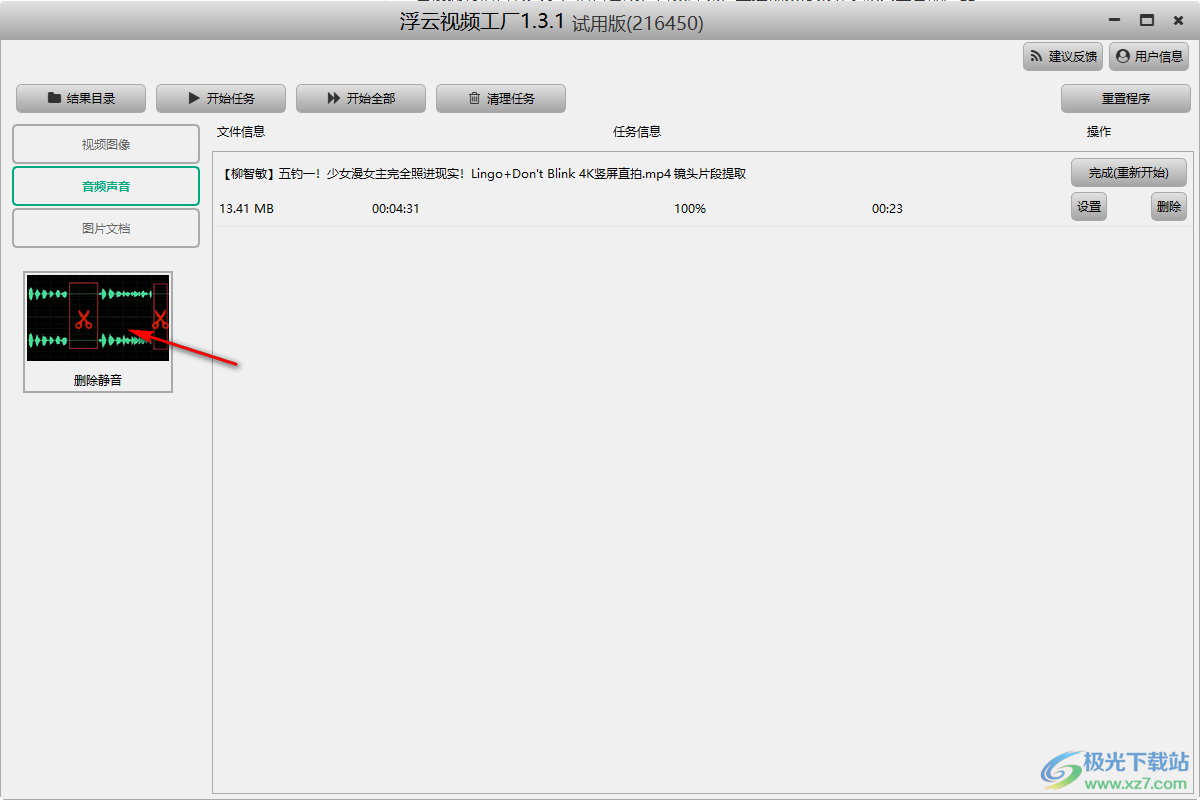Screen dimensions: 1200x800
Task: Click 清理任务 to clear tasks
Action: (x=501, y=98)
